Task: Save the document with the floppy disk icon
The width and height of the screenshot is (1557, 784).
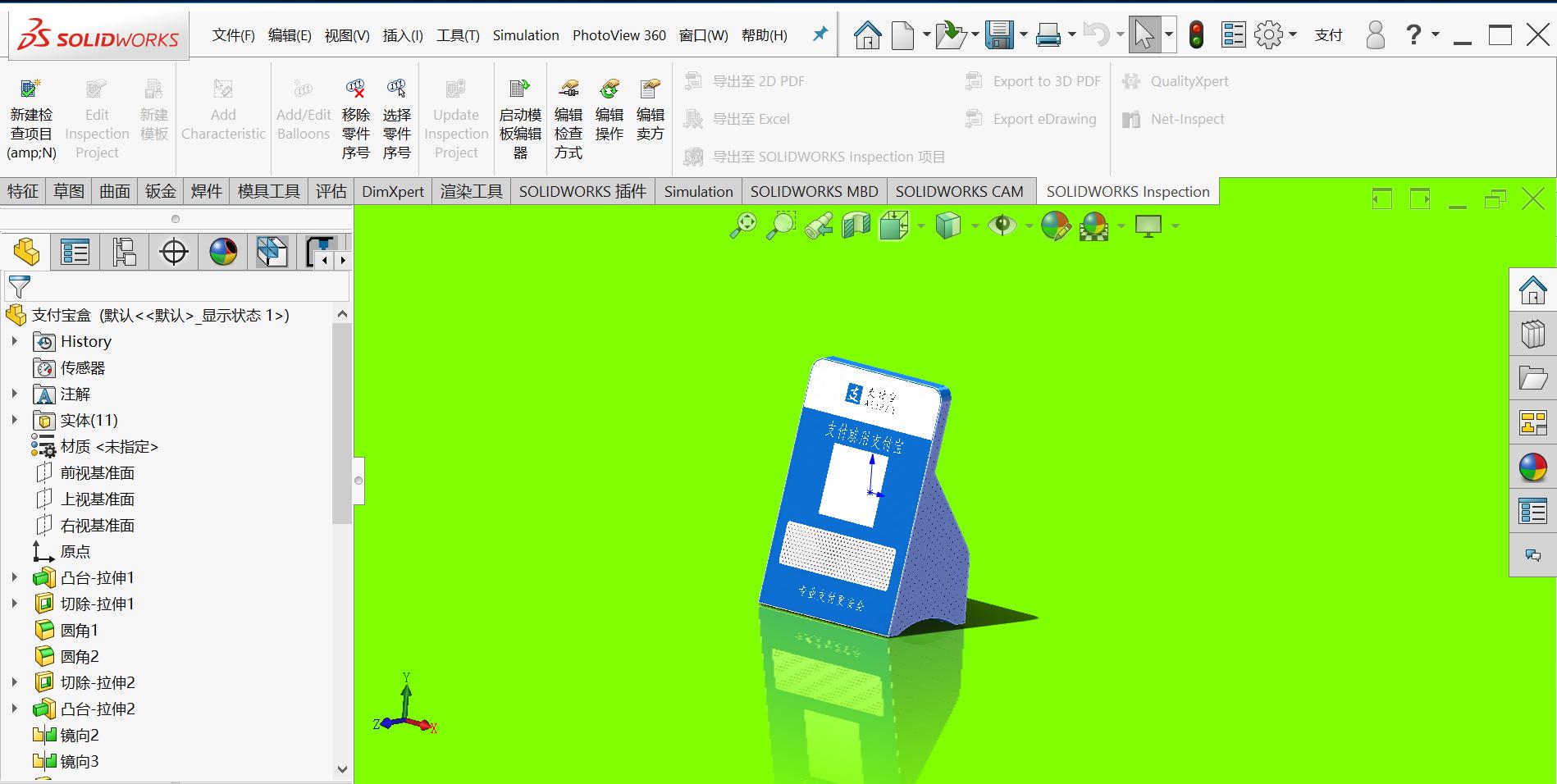Action: (999, 35)
